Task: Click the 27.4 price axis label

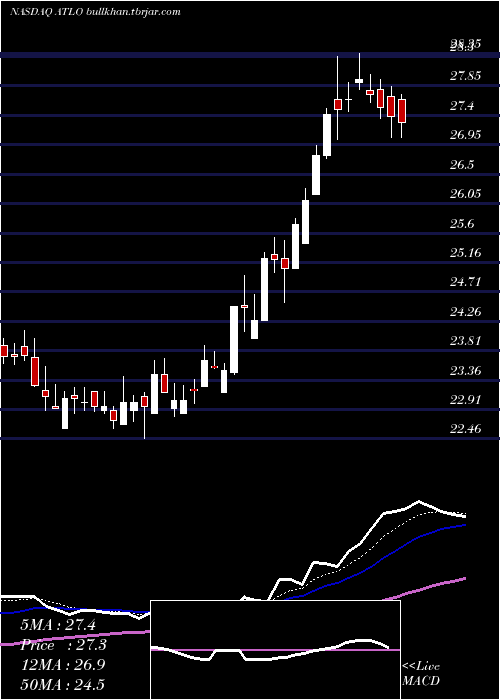Action: point(461,106)
